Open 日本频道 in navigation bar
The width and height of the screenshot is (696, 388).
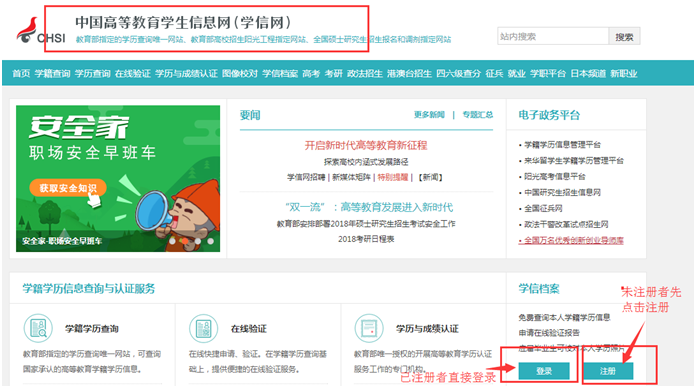click(588, 73)
